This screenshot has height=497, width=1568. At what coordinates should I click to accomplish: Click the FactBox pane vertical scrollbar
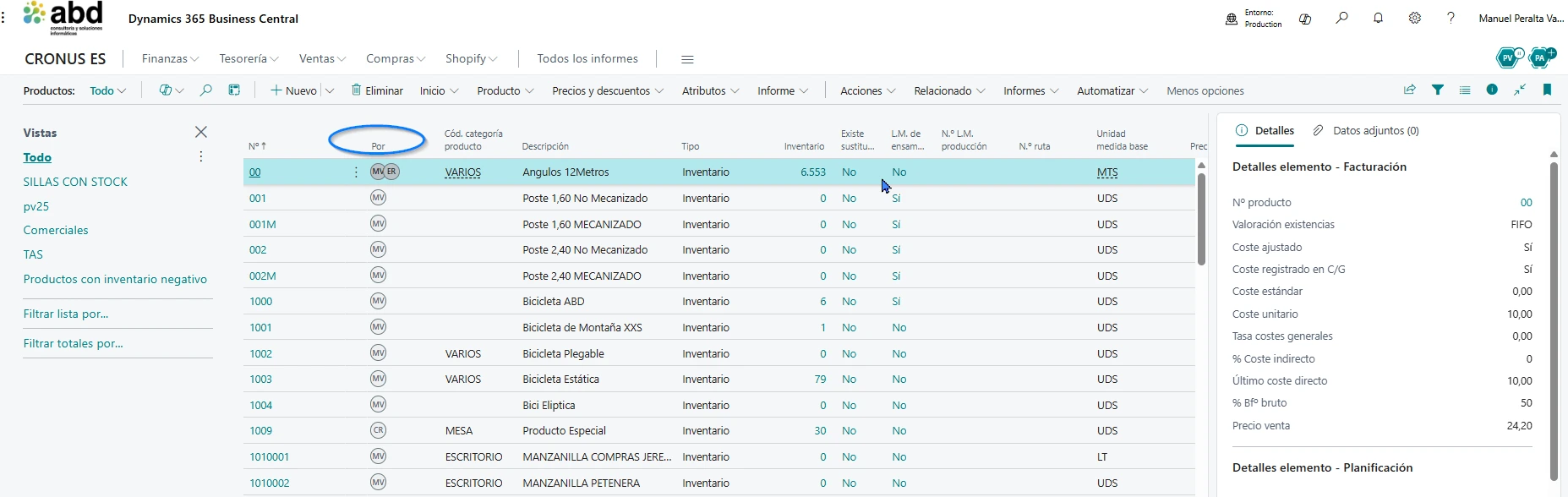[1554, 321]
